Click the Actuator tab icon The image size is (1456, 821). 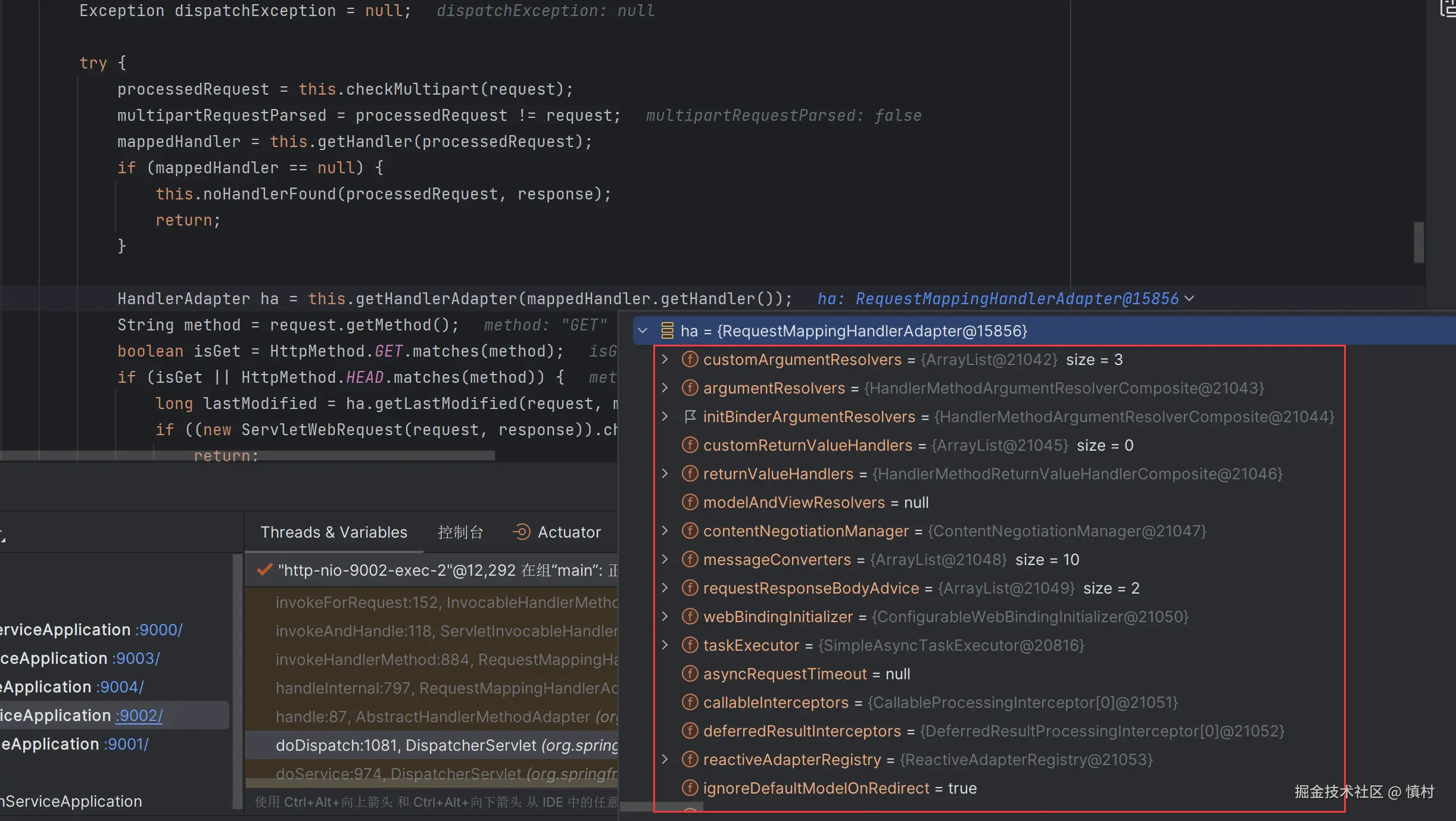pyautogui.click(x=521, y=532)
